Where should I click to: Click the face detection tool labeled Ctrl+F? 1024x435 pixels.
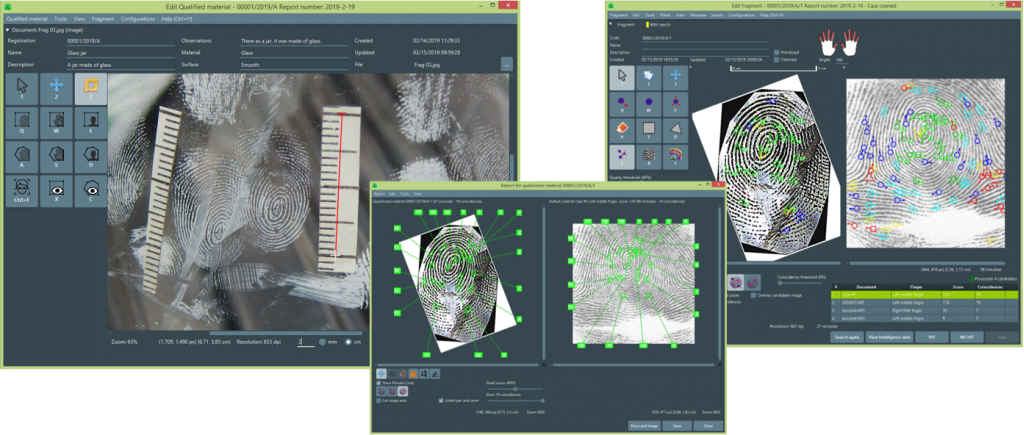pyautogui.click(x=21, y=188)
